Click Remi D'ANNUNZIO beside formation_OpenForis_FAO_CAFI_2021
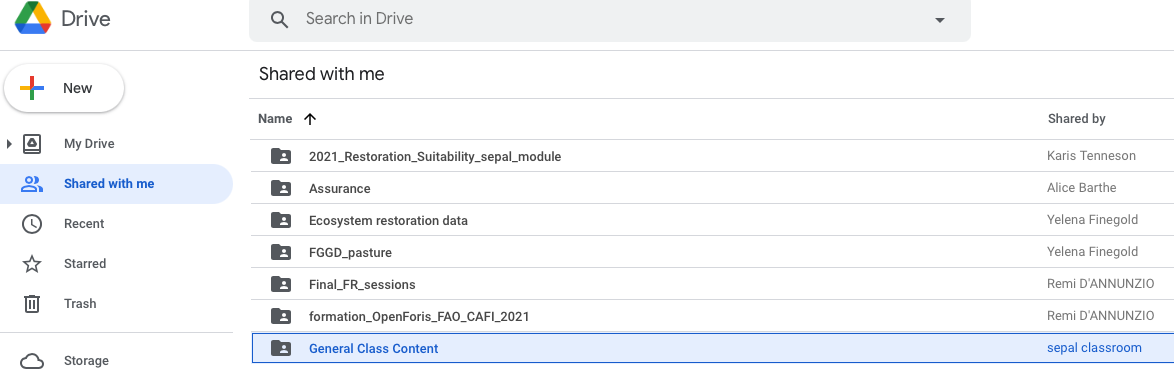This screenshot has height=371, width=1174. coord(1101,316)
